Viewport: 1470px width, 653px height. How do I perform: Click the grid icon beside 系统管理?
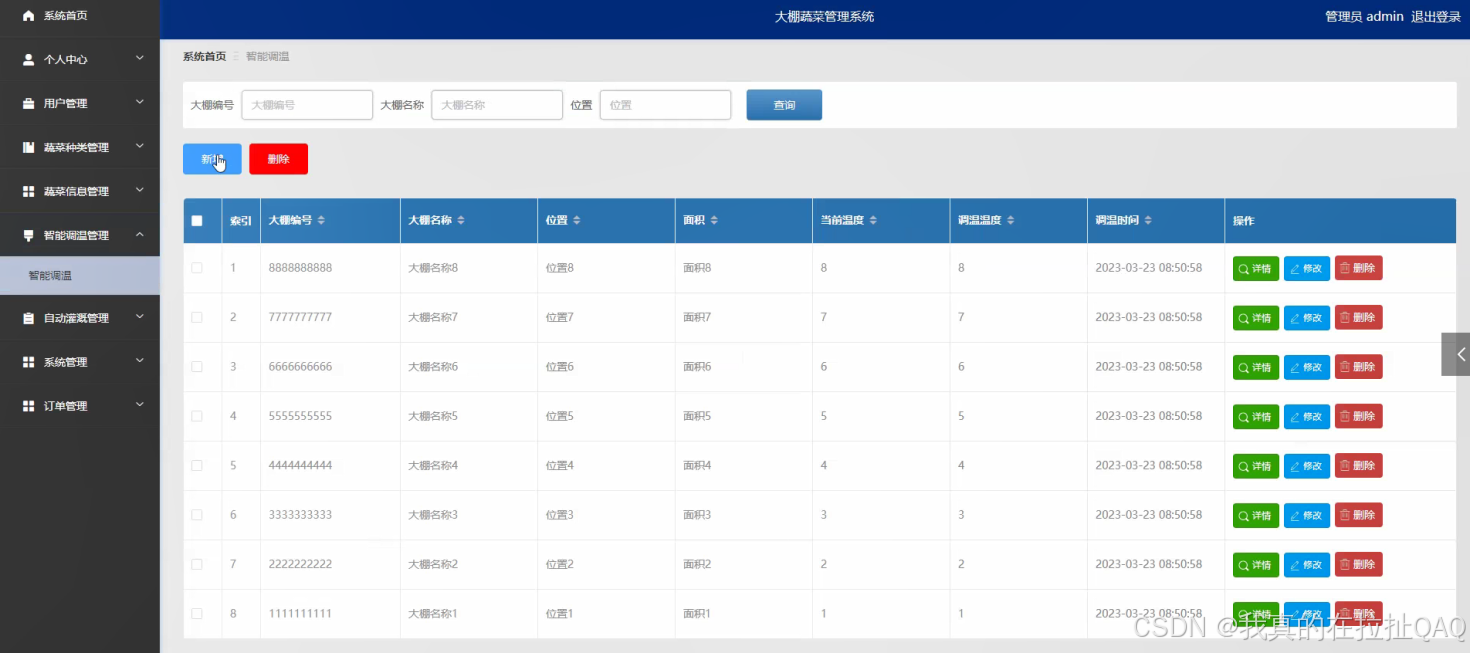click(28, 362)
